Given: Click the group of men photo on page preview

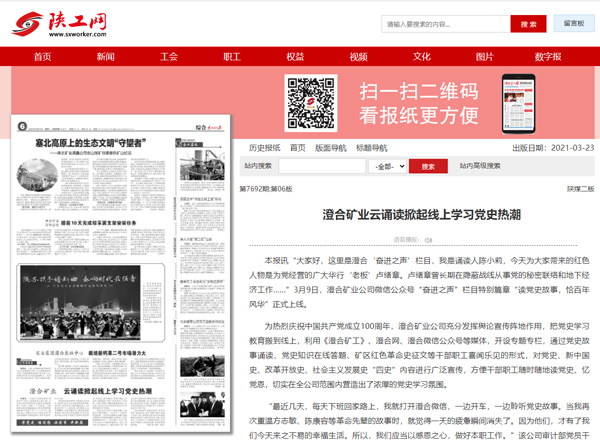Looking at the screenshot, I should click(x=202, y=404).
